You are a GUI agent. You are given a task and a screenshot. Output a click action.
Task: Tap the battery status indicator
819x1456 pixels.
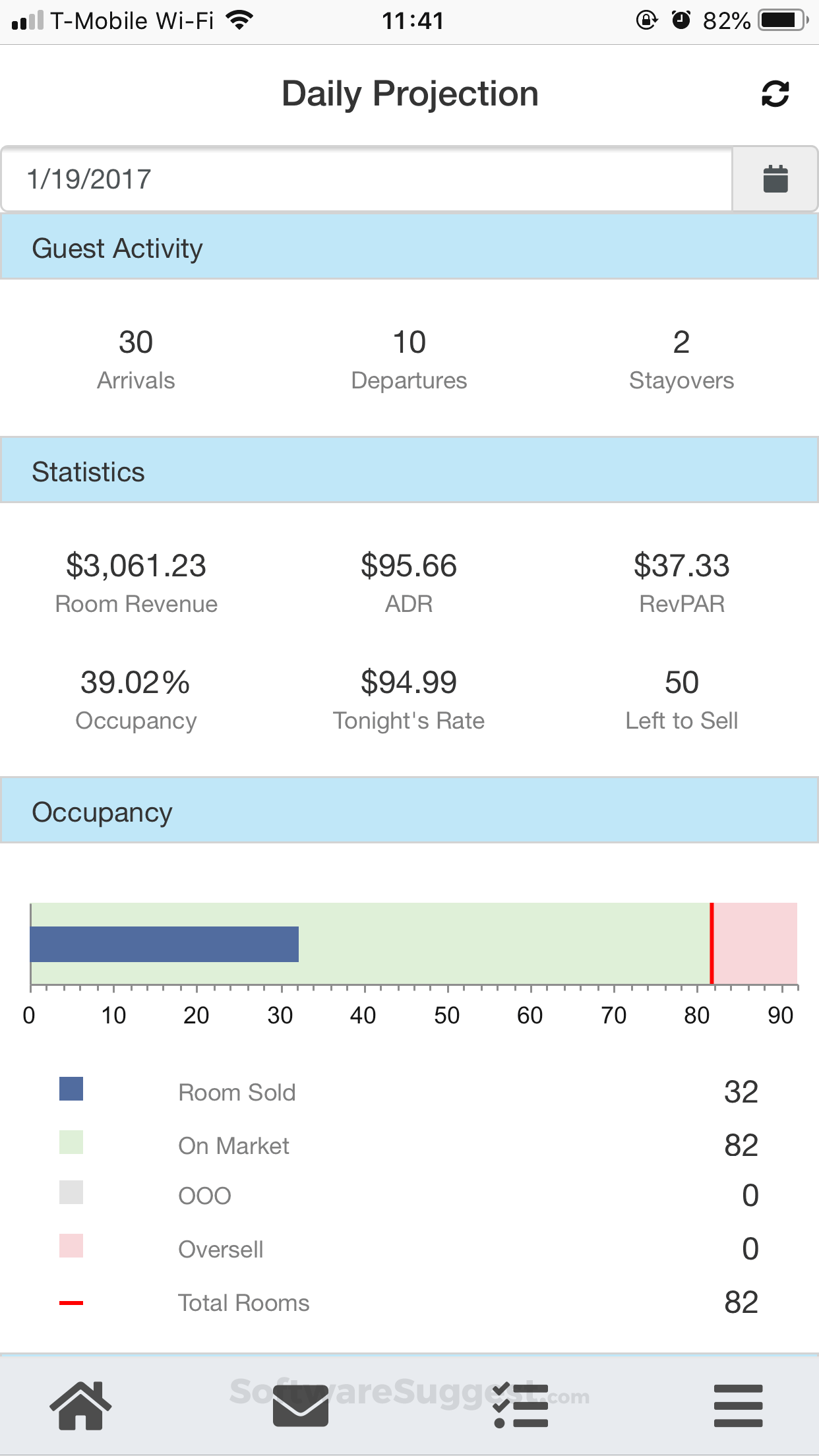point(783,20)
